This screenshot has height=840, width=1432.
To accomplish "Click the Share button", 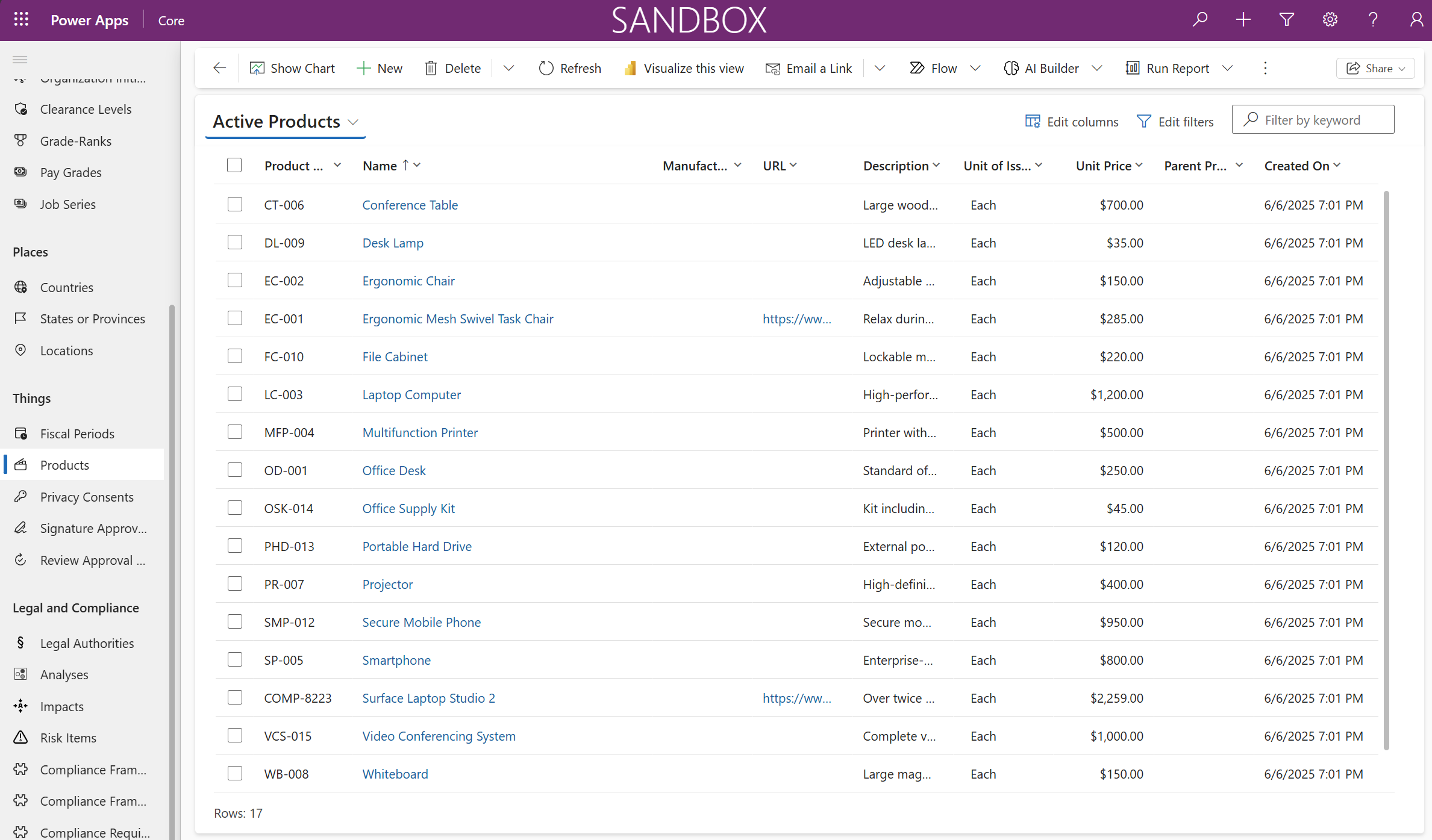I will 1375,68.
